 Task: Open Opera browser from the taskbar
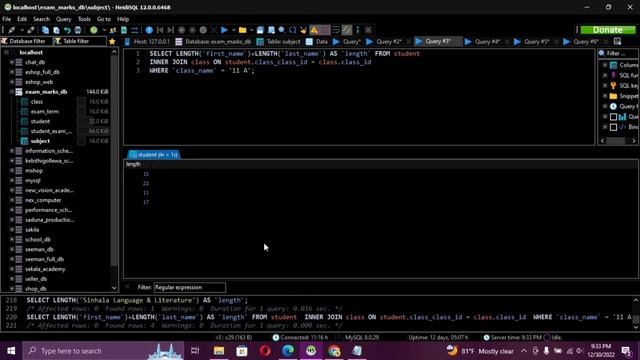pyautogui.click(x=265, y=351)
